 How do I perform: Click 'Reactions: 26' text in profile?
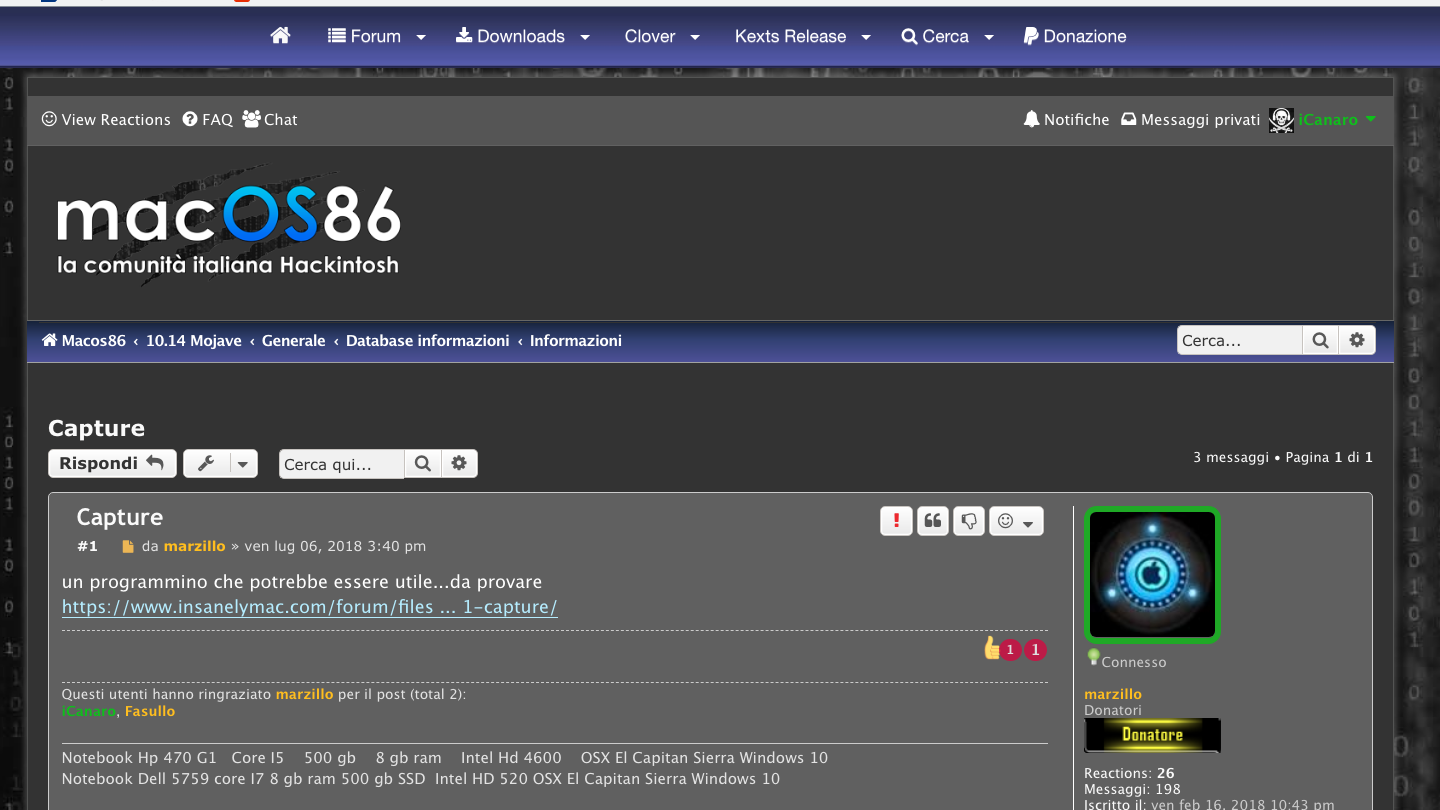click(x=1129, y=773)
